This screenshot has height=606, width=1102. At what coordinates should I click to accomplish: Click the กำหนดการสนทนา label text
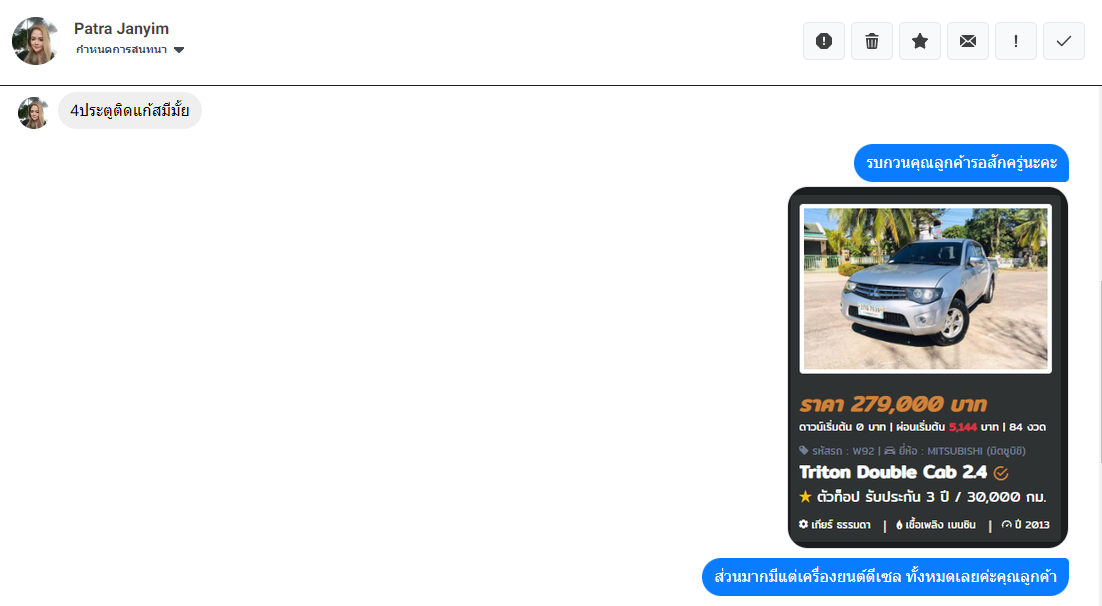(x=121, y=50)
